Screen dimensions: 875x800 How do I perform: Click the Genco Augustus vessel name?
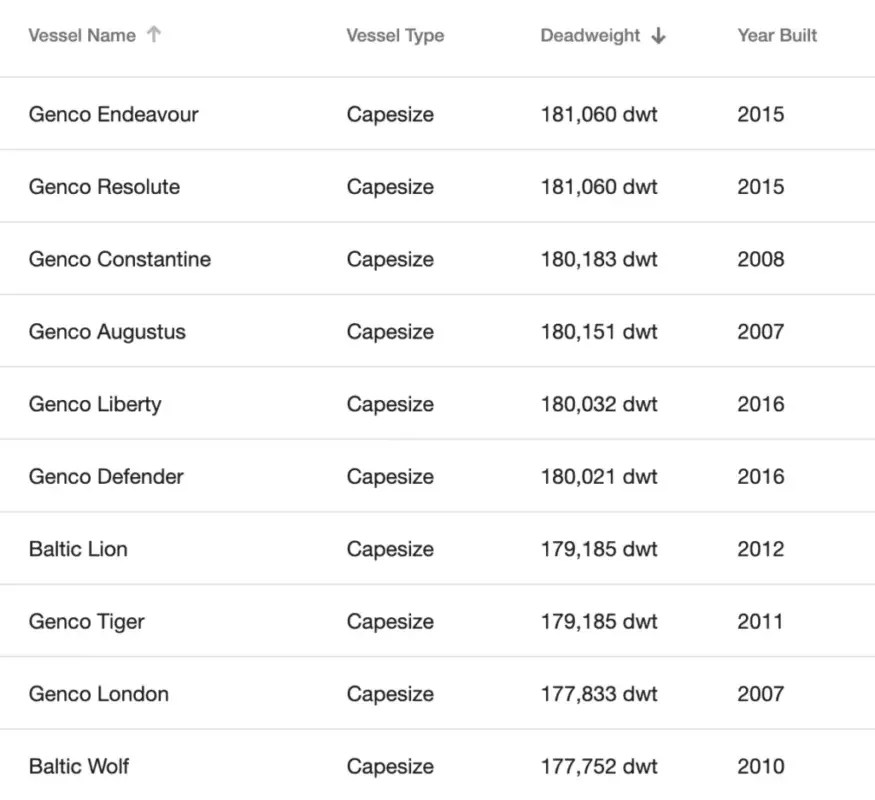106,331
